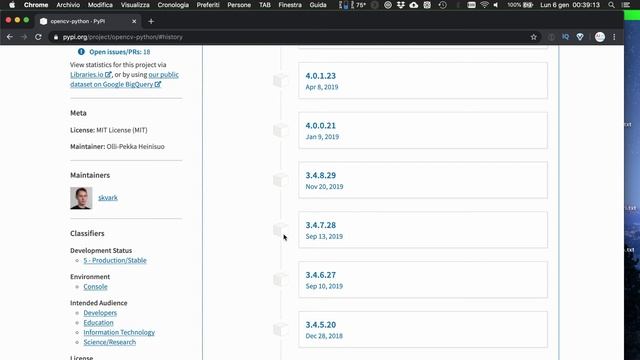The height and width of the screenshot is (360, 640).
Task: Open the Google BigQuery public dataset link
Action: click(x=124, y=80)
